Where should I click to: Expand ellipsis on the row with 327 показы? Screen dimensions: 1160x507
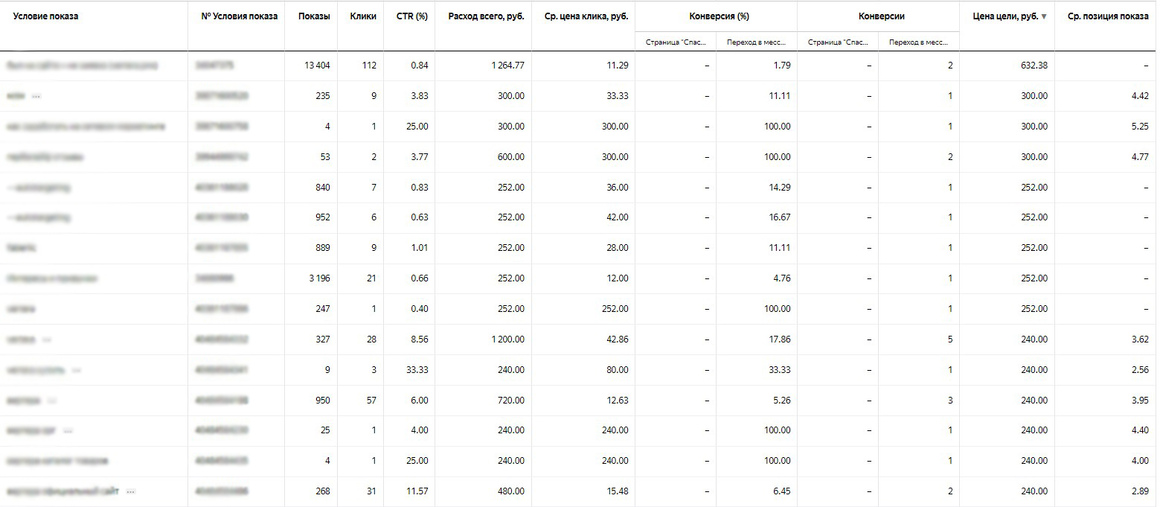[47, 340]
